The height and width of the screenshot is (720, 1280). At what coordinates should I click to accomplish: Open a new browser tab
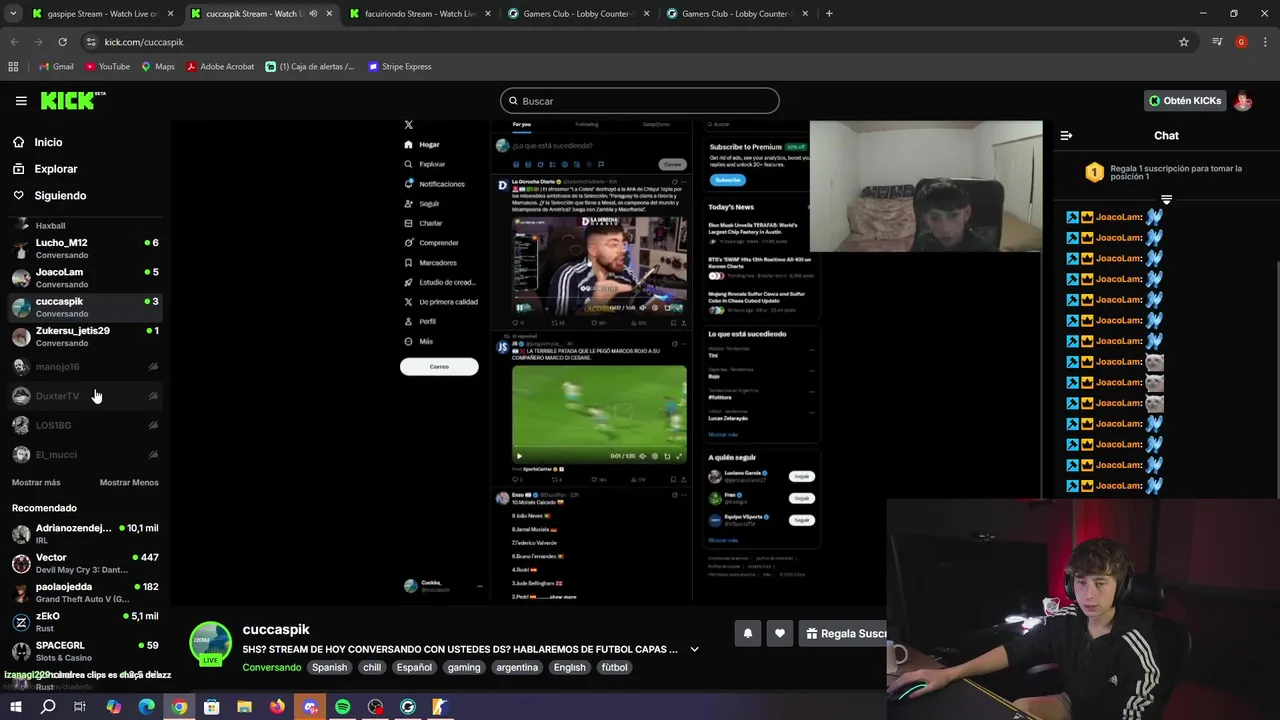click(829, 14)
